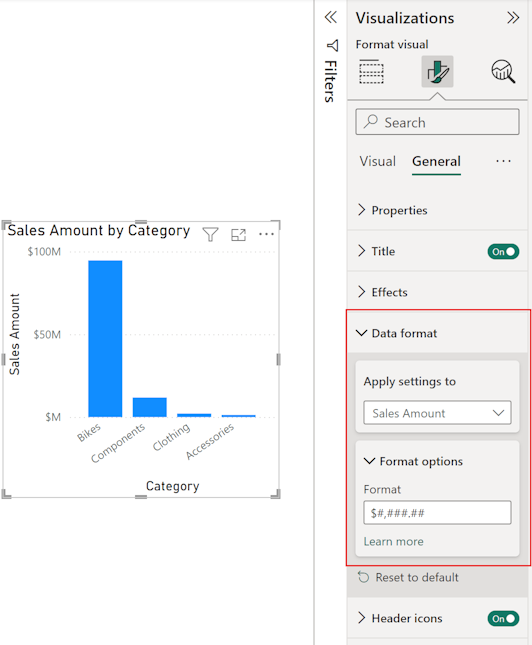
Task: Click the Filters megaphone icon
Action: tap(332, 45)
